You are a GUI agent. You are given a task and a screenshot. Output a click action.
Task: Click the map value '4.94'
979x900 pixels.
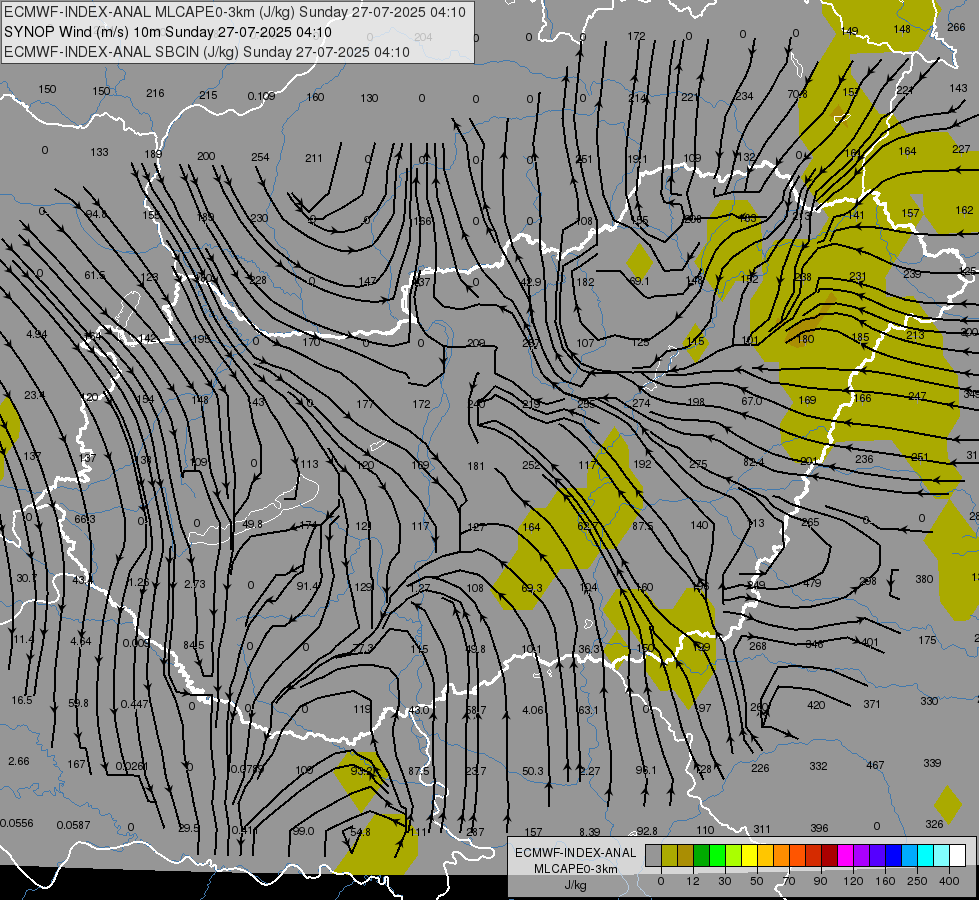(36, 334)
